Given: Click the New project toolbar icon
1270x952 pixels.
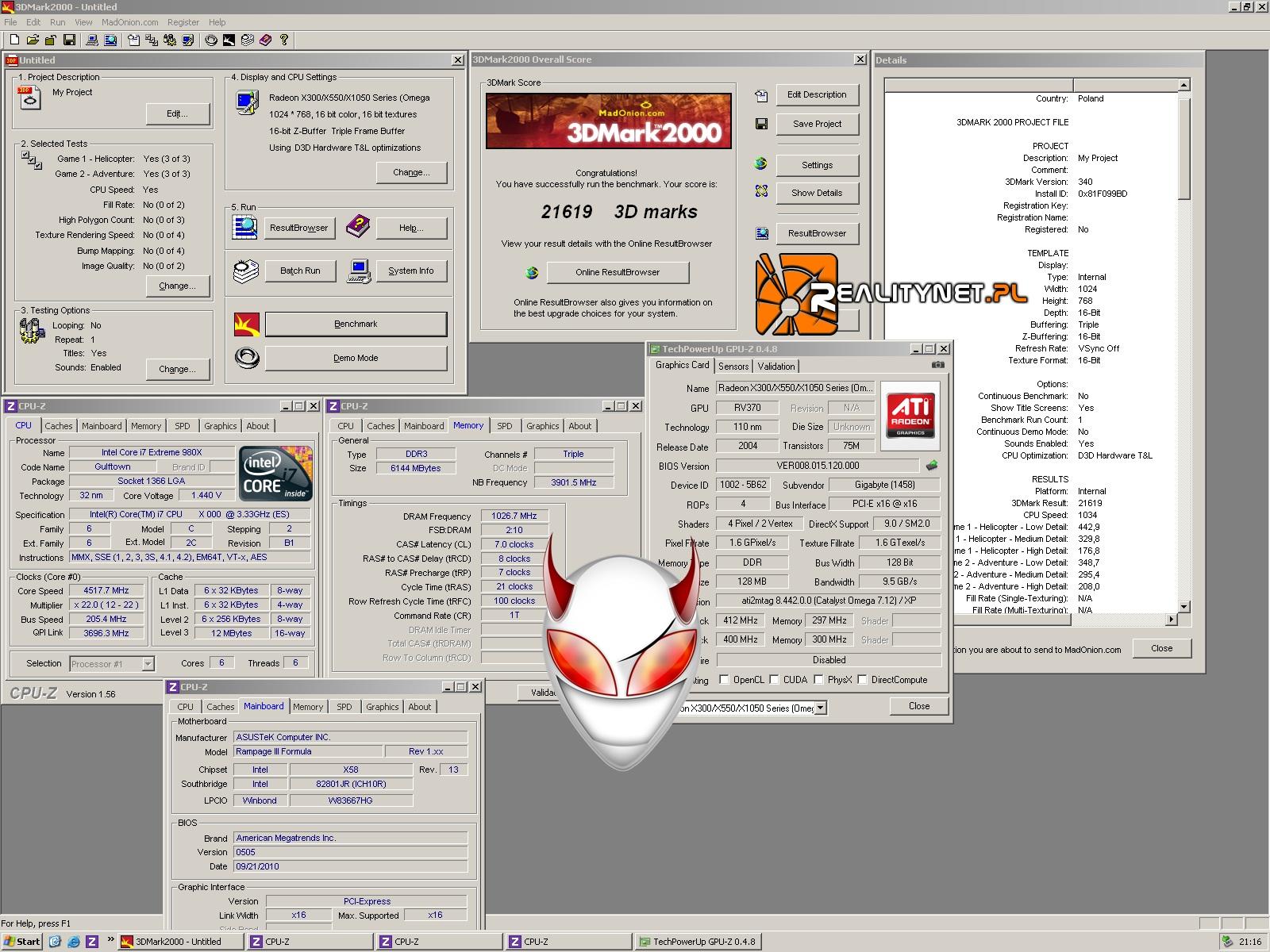Looking at the screenshot, I should pos(14,40).
